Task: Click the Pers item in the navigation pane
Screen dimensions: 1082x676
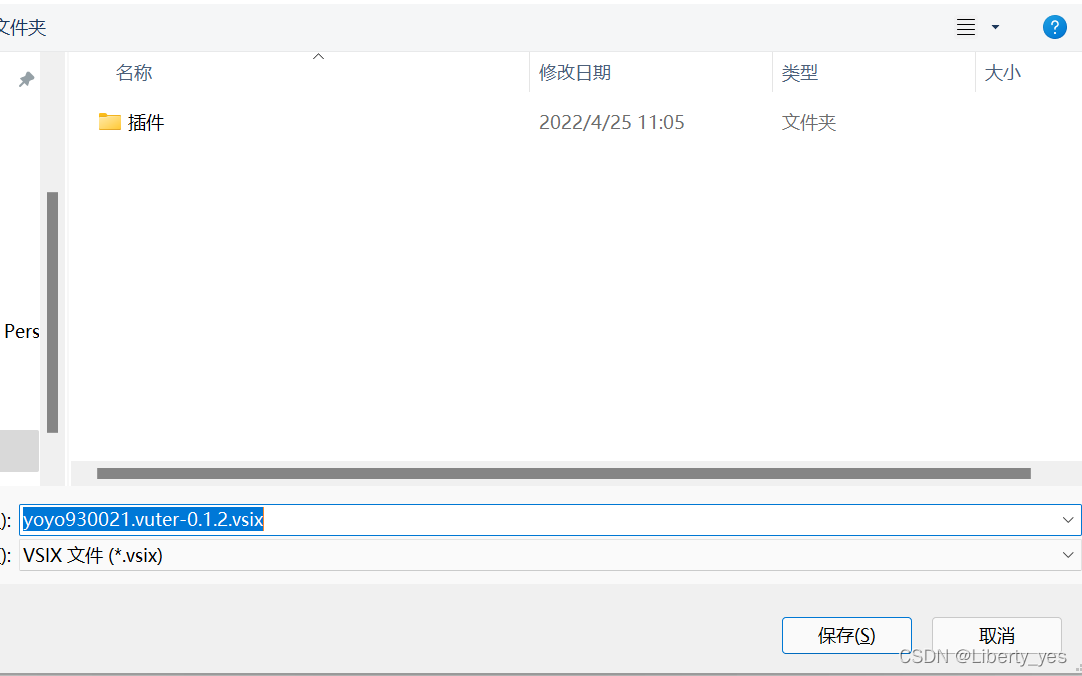Action: tap(21, 331)
